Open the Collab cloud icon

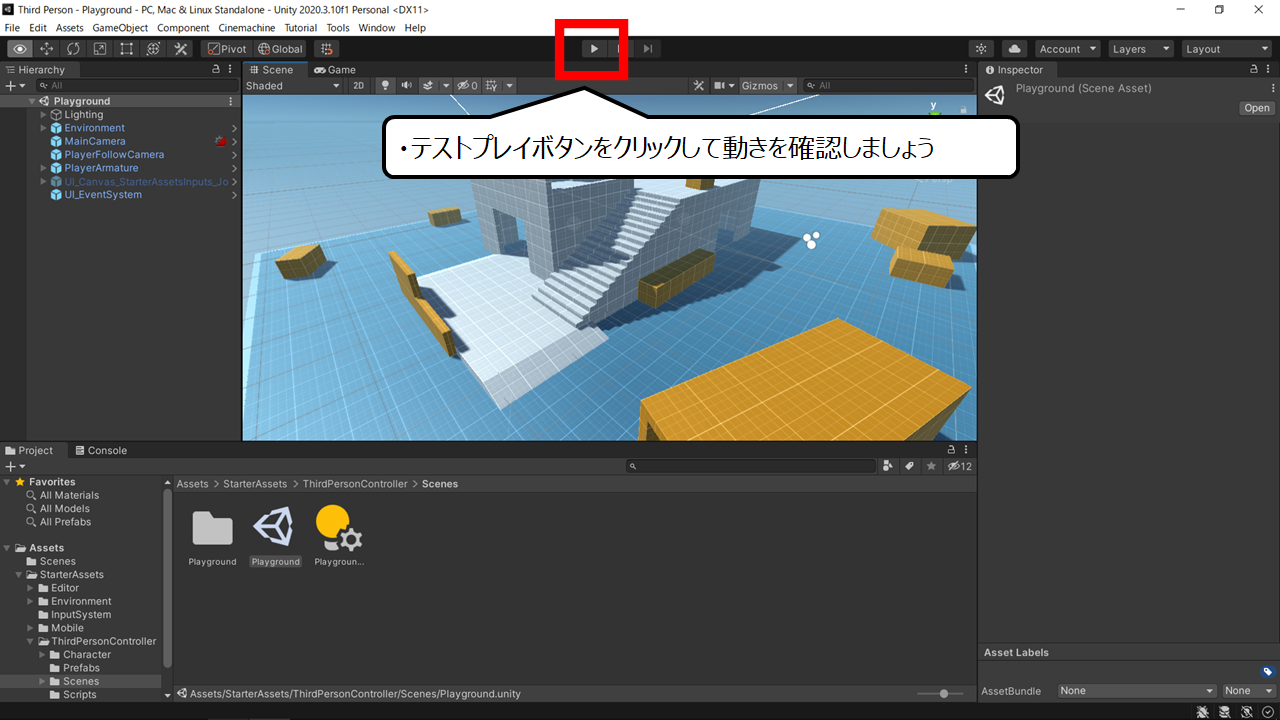[x=1014, y=49]
